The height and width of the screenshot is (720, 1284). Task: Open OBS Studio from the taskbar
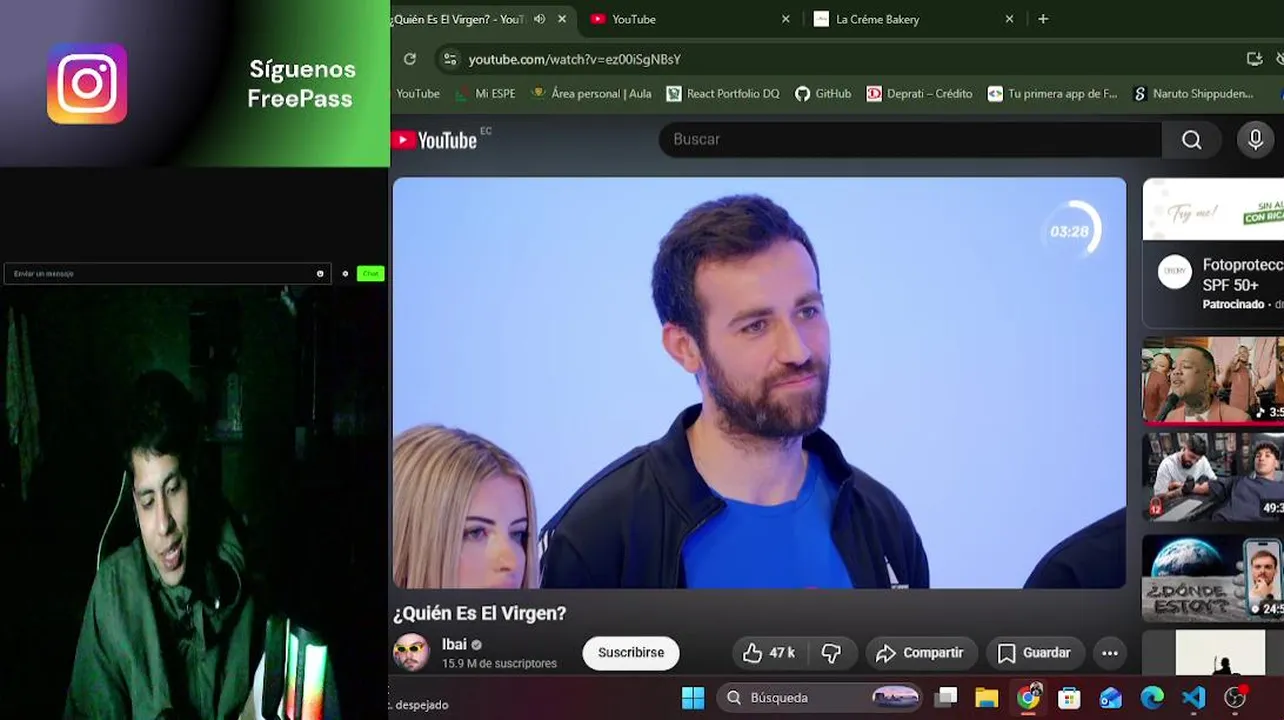coord(1235,698)
